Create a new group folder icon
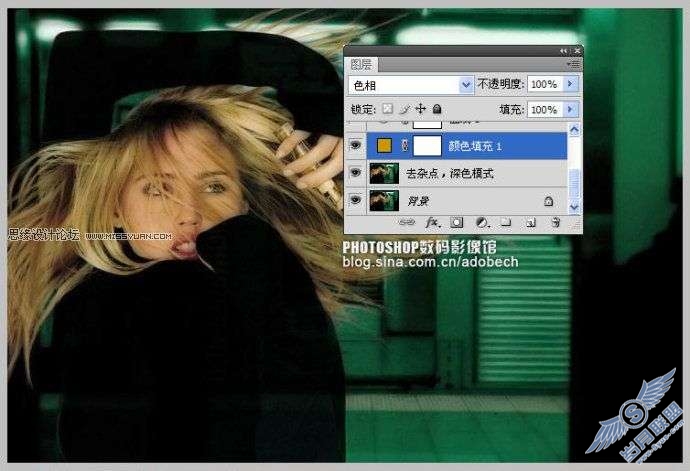The height and width of the screenshot is (471, 690). point(506,223)
